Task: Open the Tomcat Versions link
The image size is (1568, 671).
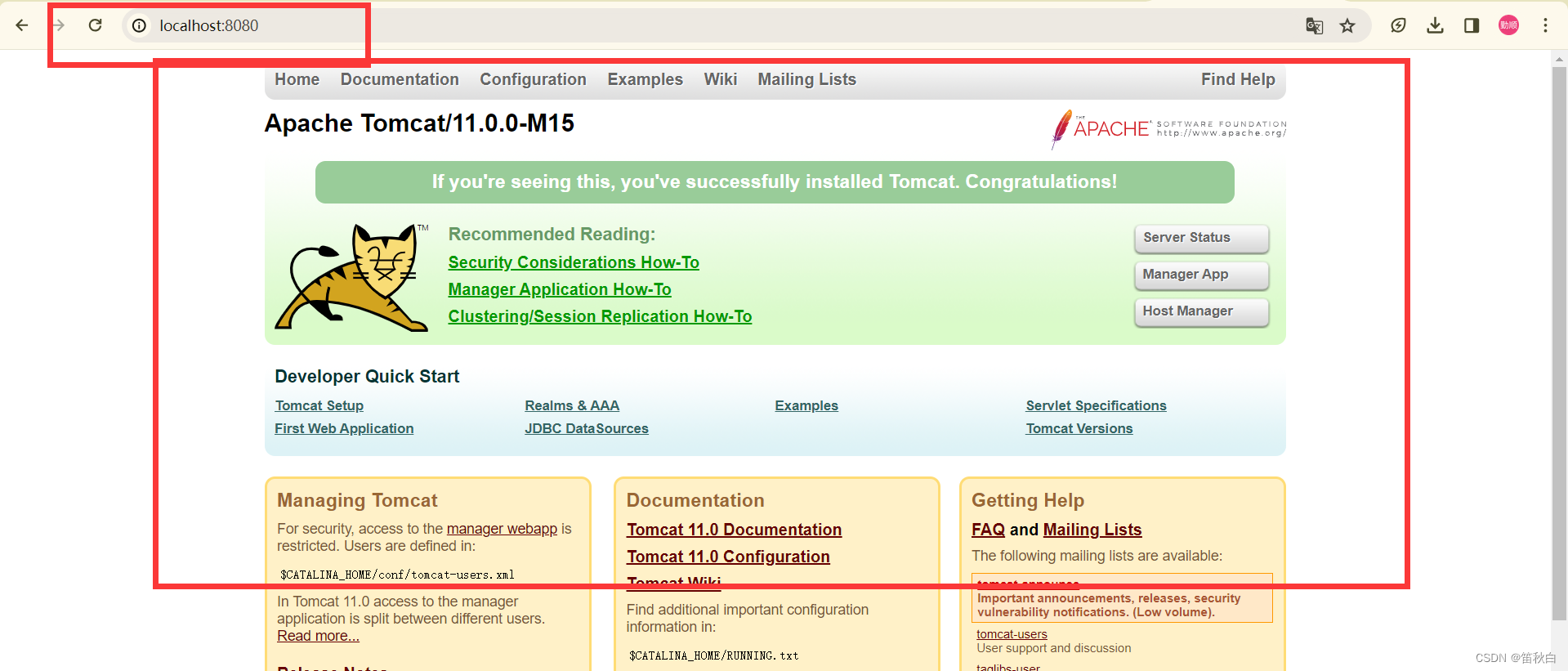Action: 1079,428
